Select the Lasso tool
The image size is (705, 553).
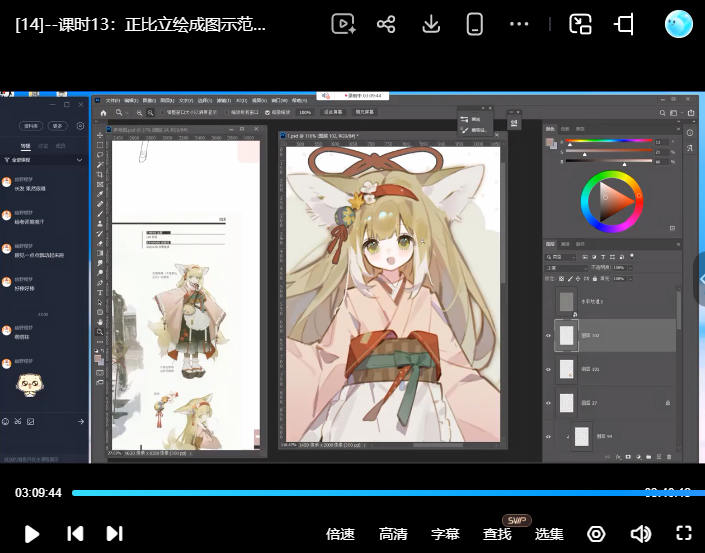pos(100,155)
